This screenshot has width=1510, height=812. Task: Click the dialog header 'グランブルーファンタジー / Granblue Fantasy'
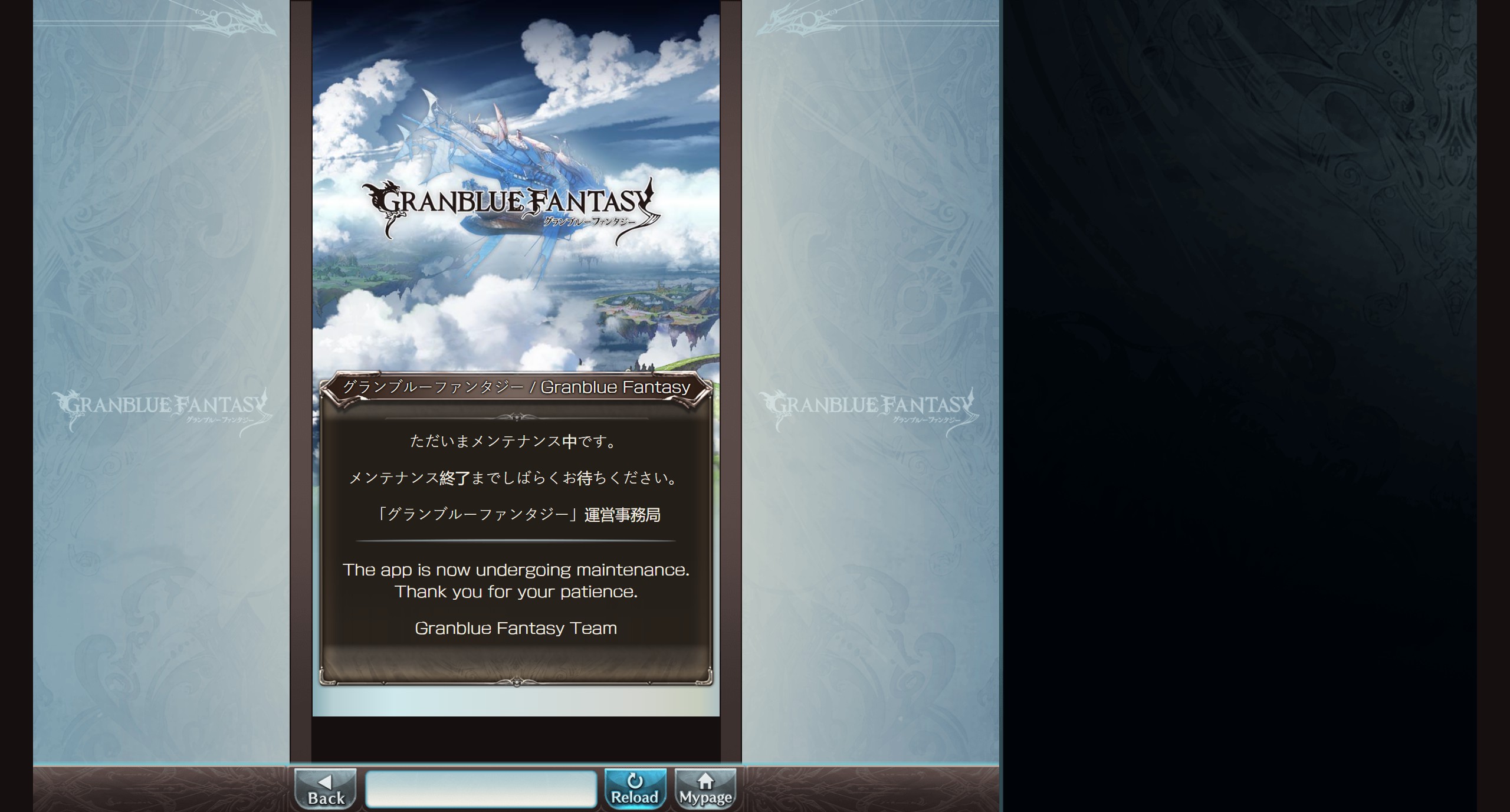[516, 387]
